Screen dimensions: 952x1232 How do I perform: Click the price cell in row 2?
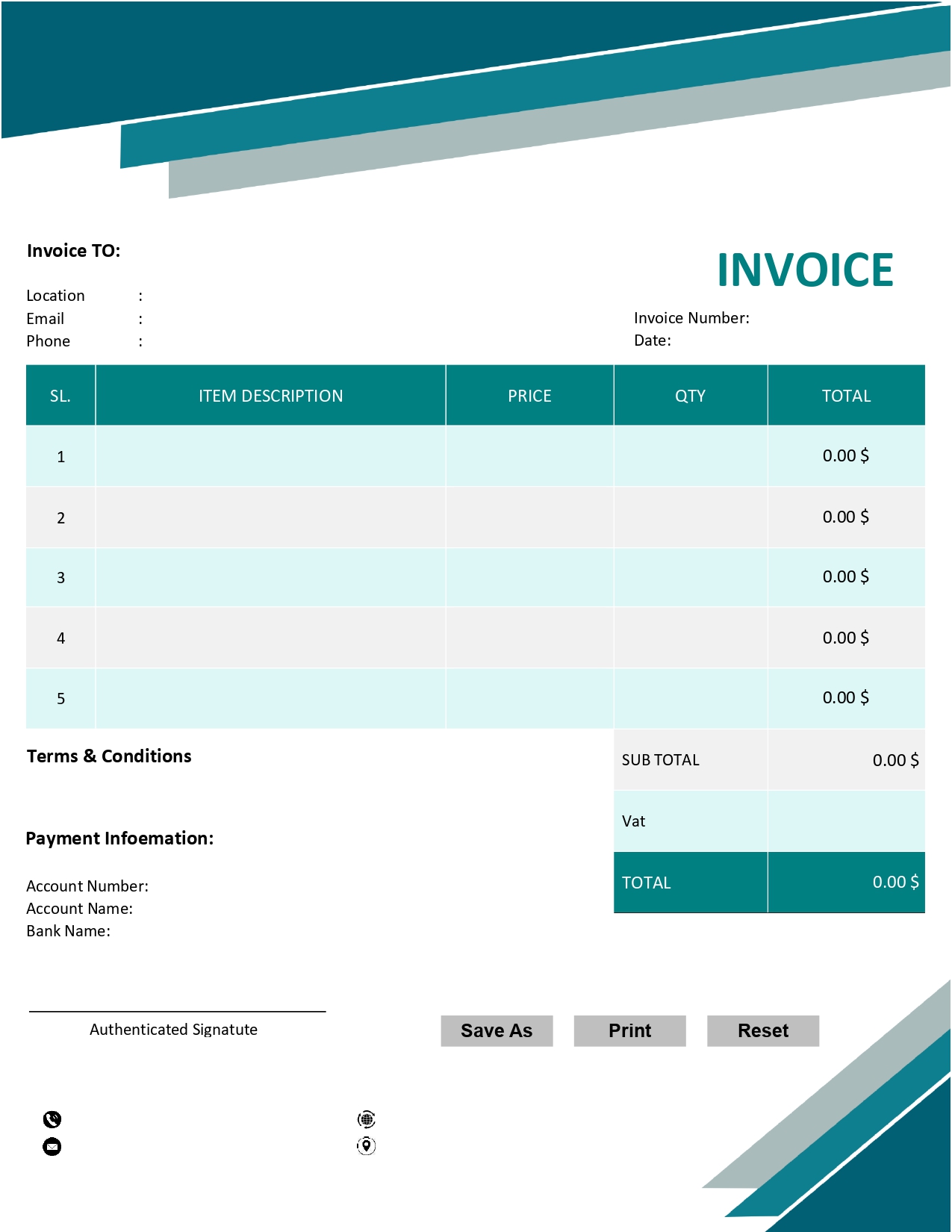pyautogui.click(x=529, y=517)
